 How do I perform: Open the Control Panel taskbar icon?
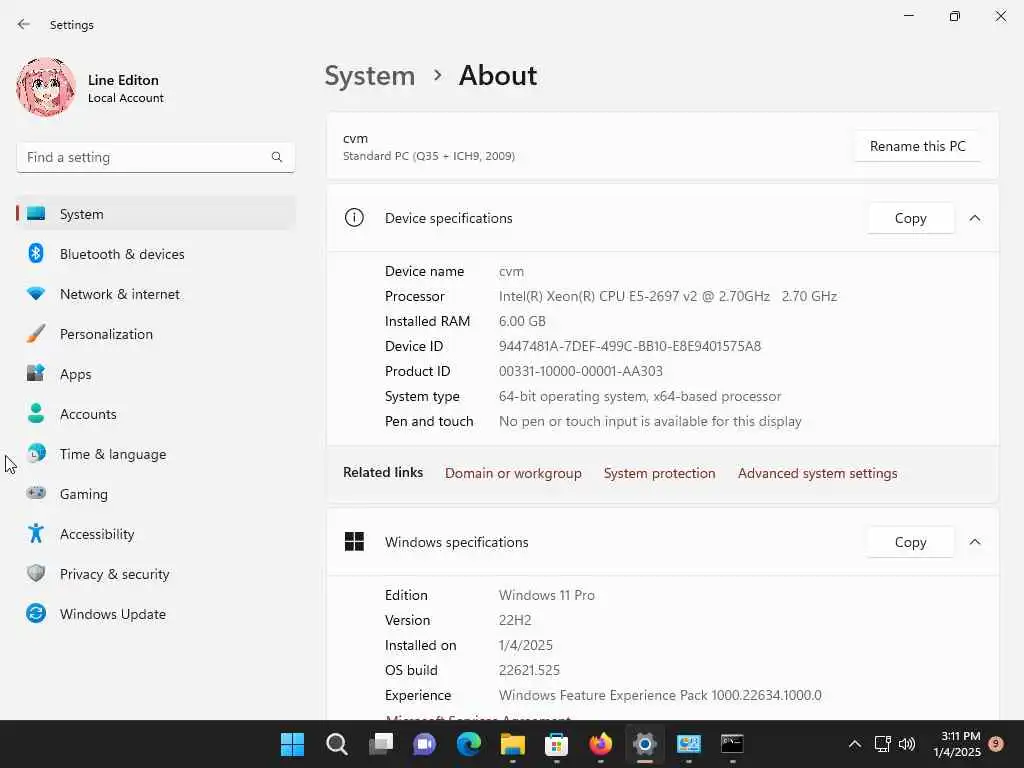688,744
